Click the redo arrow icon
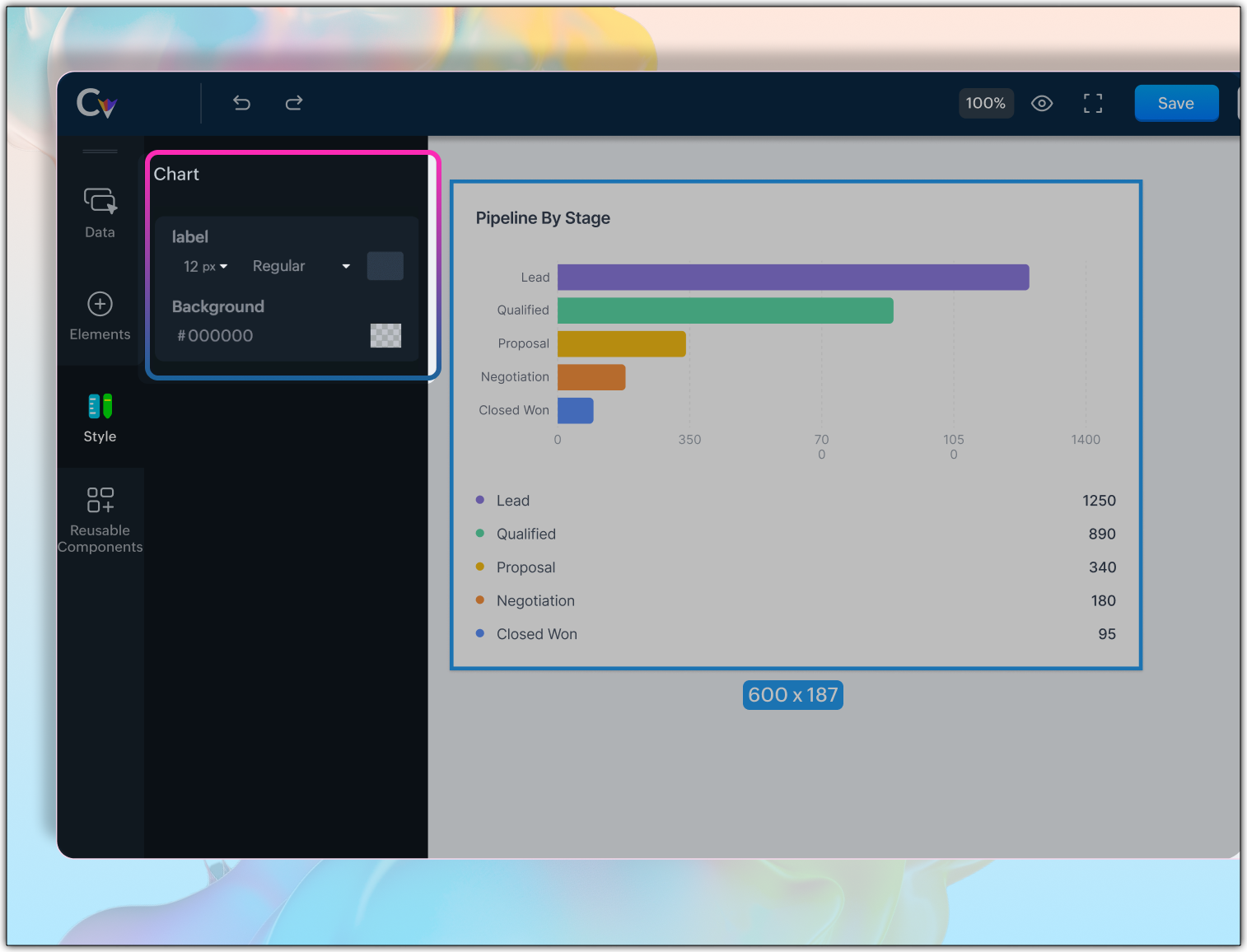Screen dimensions: 1247x952 click(x=294, y=103)
